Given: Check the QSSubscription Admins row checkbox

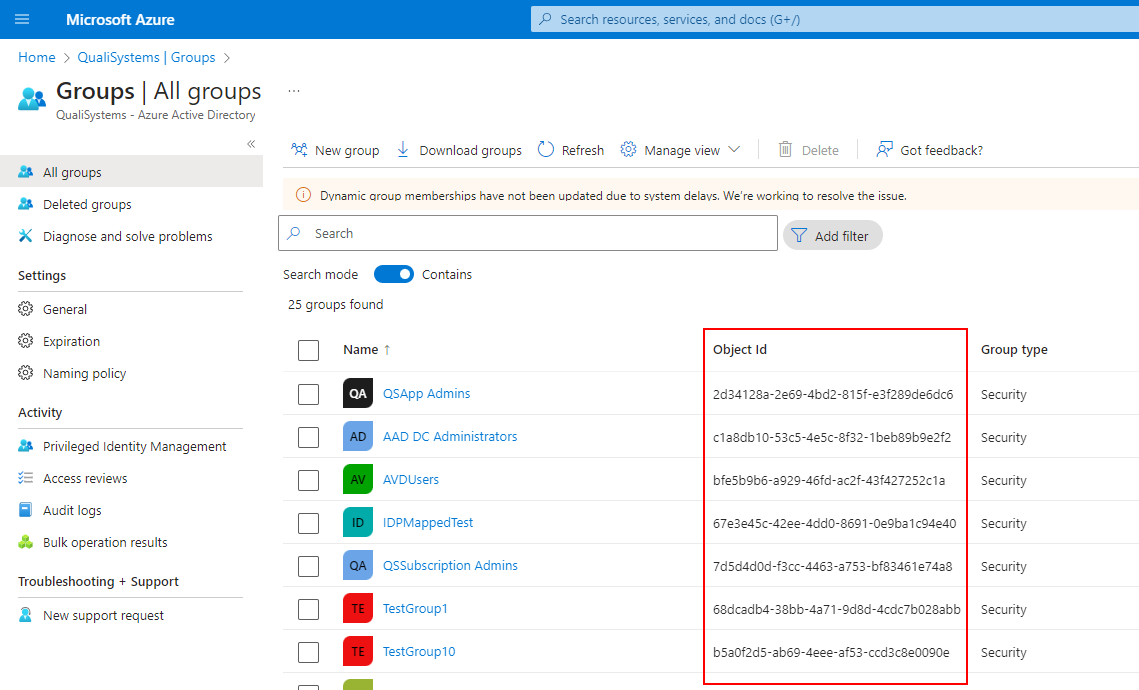Looking at the screenshot, I should (309, 566).
